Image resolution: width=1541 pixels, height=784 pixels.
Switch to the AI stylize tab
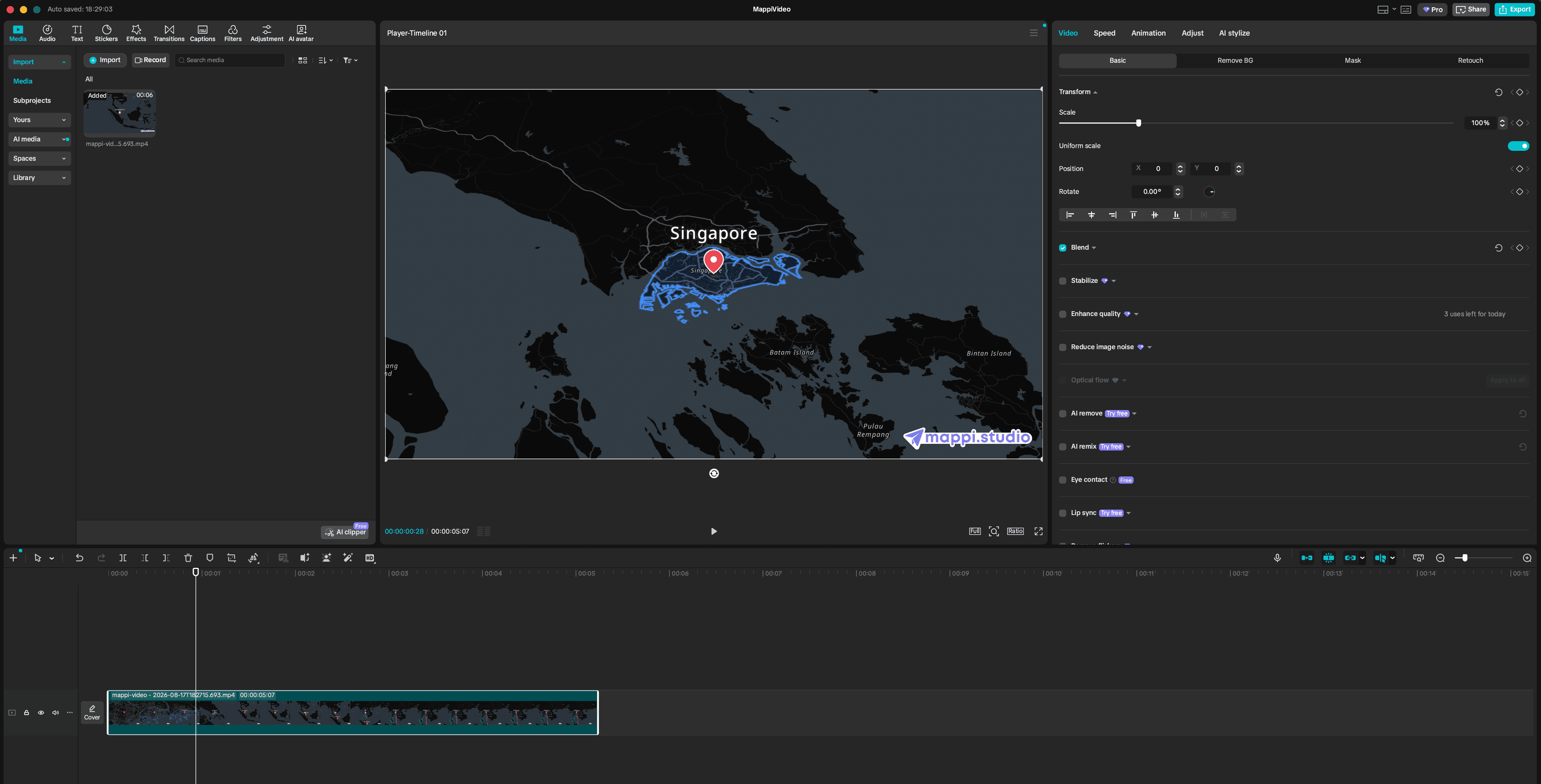point(1234,33)
